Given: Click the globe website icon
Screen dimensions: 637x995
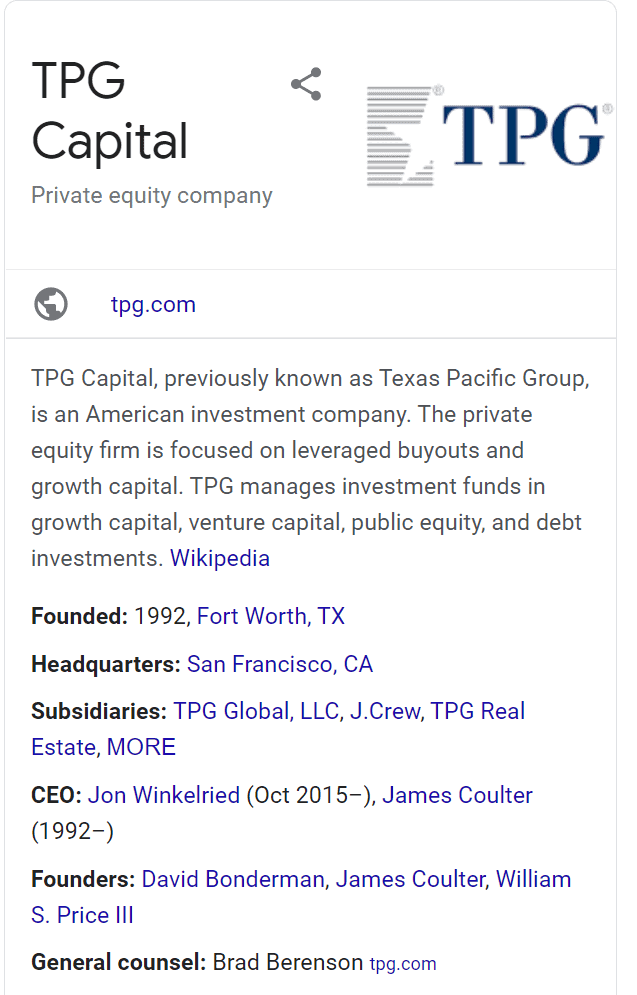Looking at the screenshot, I should coord(51,304).
